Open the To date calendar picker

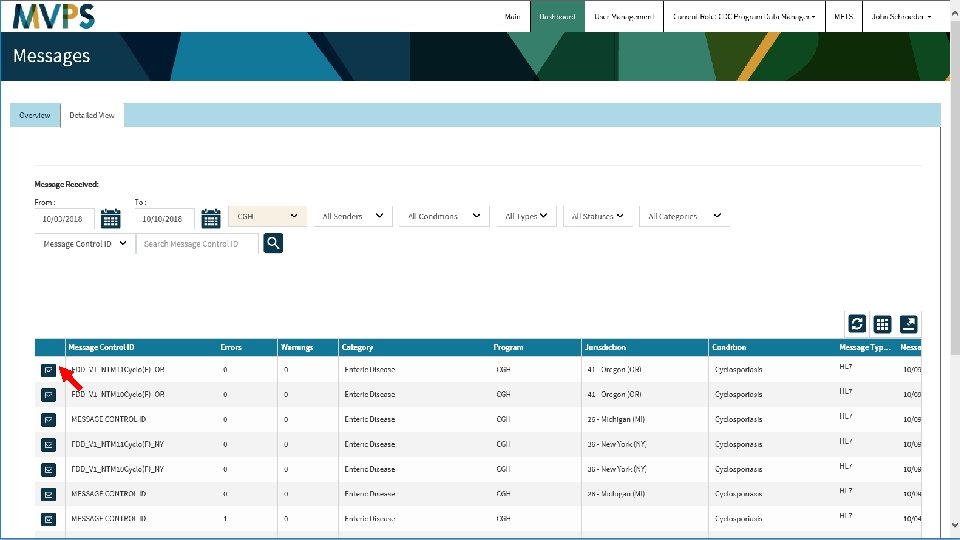(211, 218)
